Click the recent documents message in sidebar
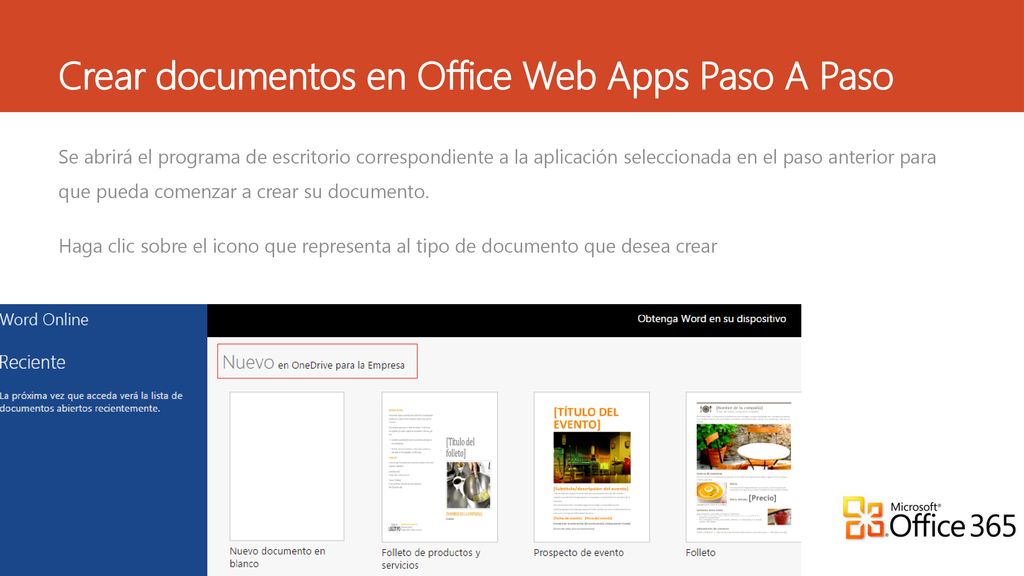 click(x=91, y=402)
